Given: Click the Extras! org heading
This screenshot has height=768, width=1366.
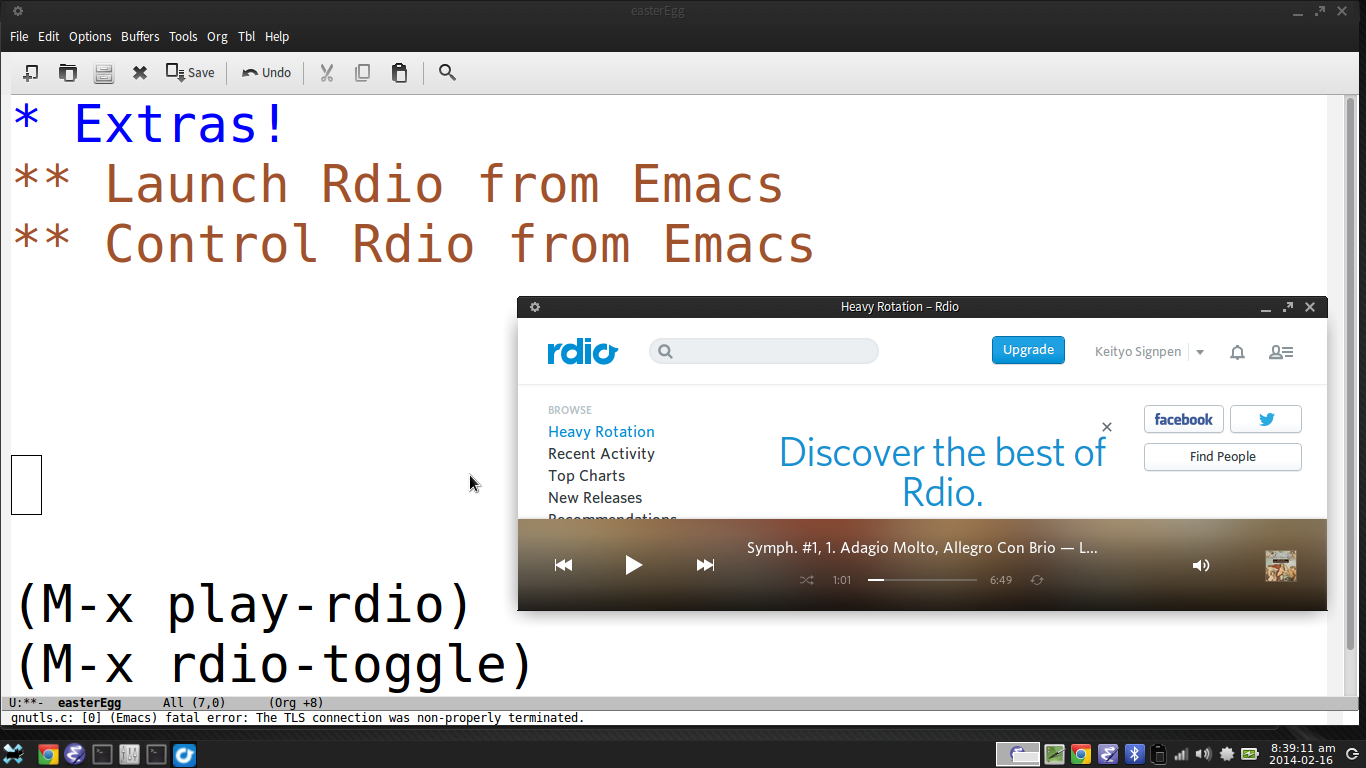Looking at the screenshot, I should (x=150, y=124).
